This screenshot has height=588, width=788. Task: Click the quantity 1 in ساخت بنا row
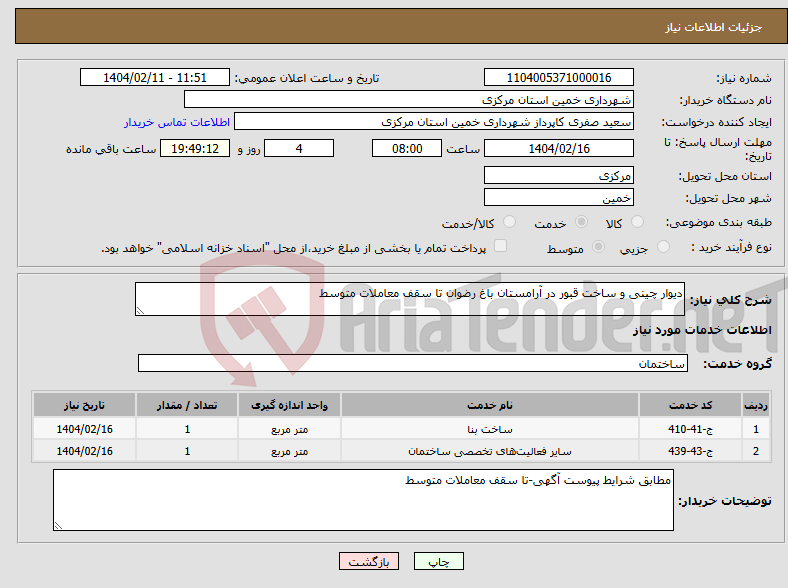click(x=187, y=429)
